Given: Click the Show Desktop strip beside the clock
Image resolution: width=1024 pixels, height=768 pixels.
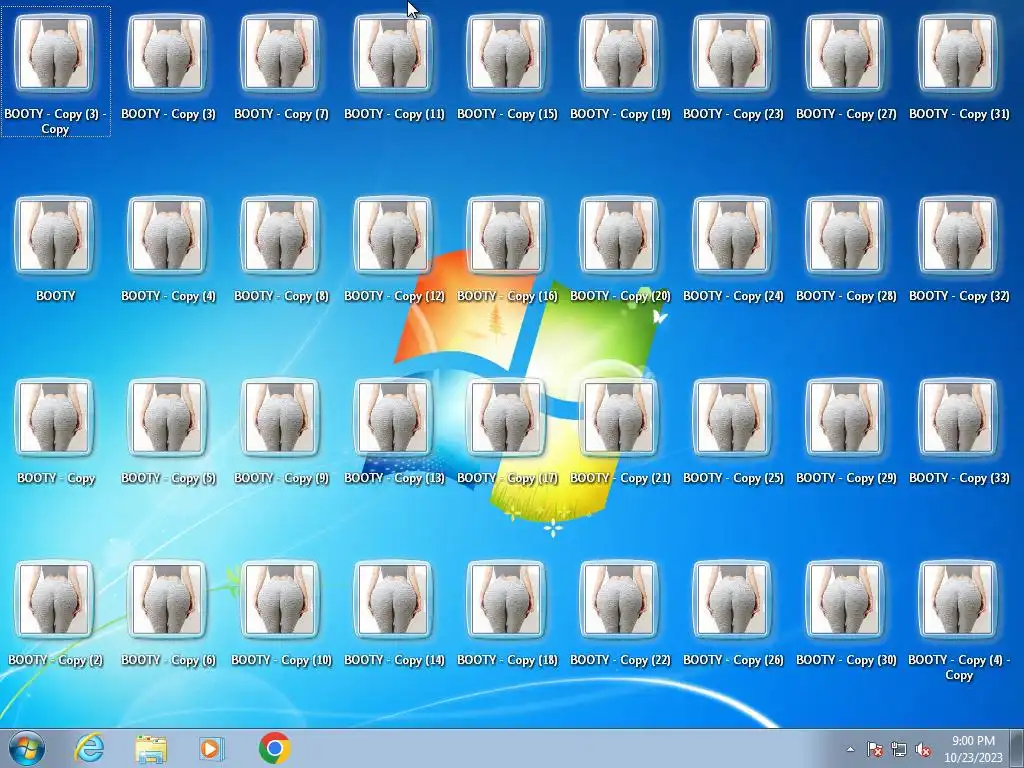Looking at the screenshot, I should pos(1017,748).
